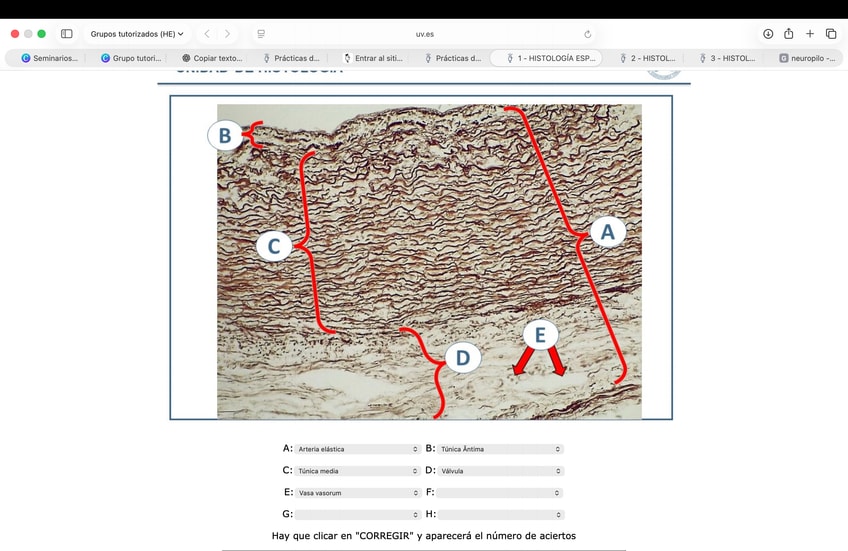Switch to the Seminarios tab
The height and width of the screenshot is (551, 848).
click(x=50, y=58)
